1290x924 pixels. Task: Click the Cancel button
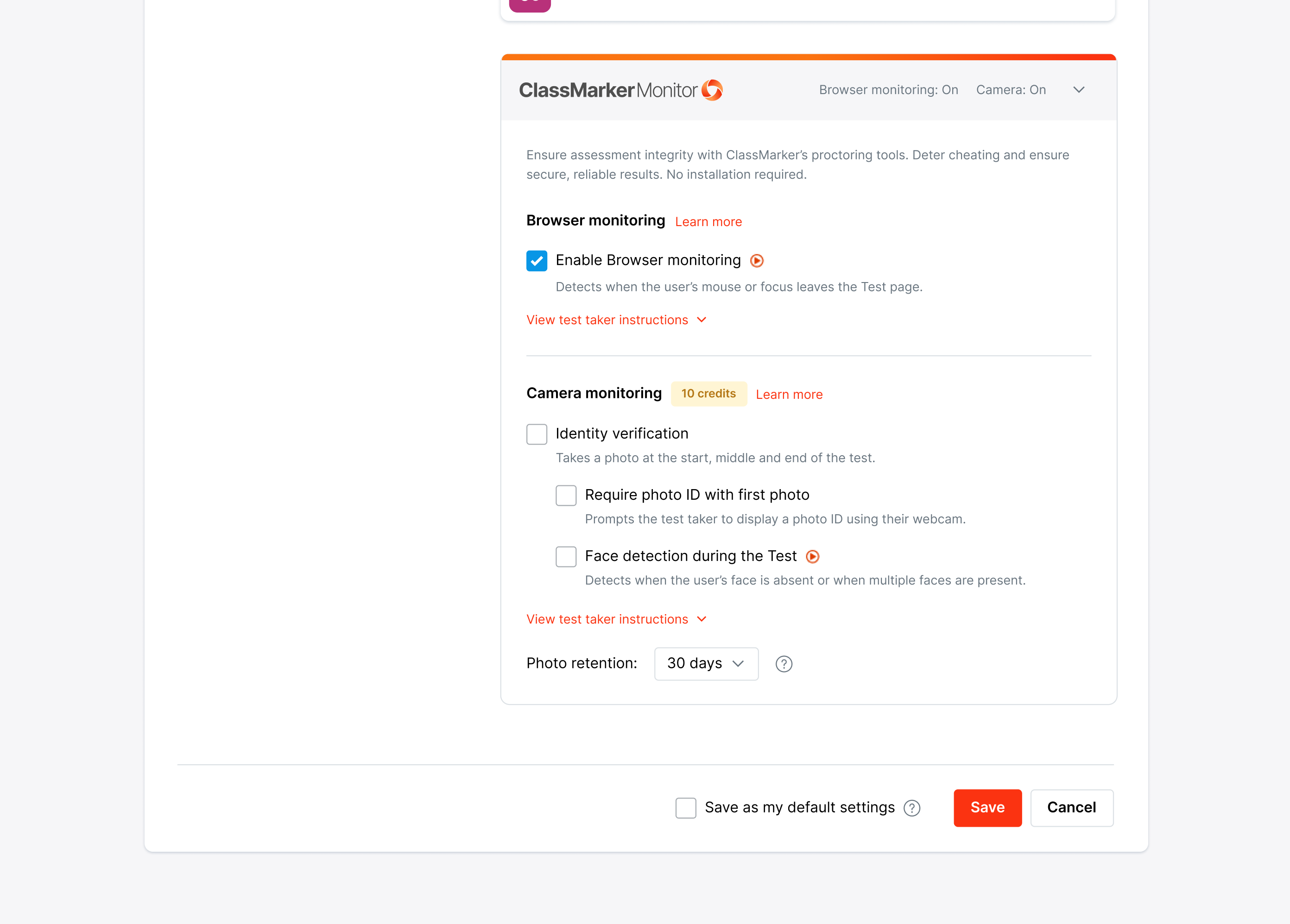click(x=1071, y=807)
